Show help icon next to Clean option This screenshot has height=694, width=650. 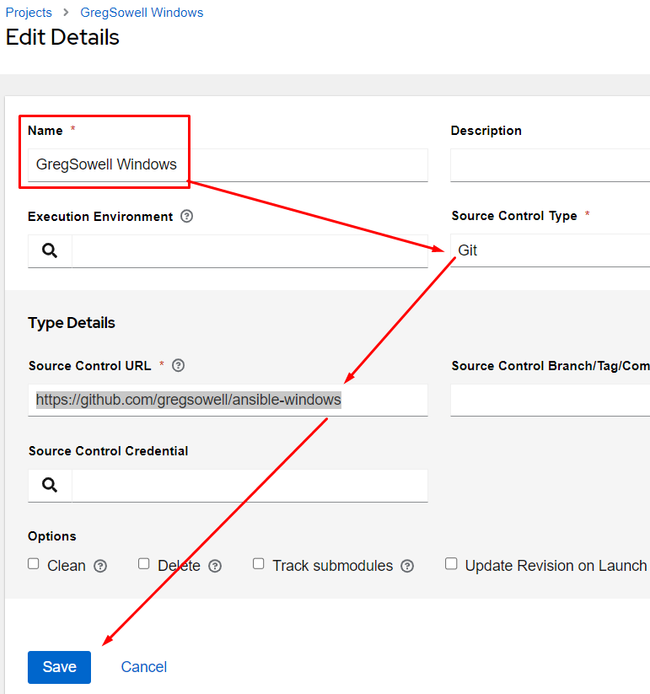tap(100, 566)
